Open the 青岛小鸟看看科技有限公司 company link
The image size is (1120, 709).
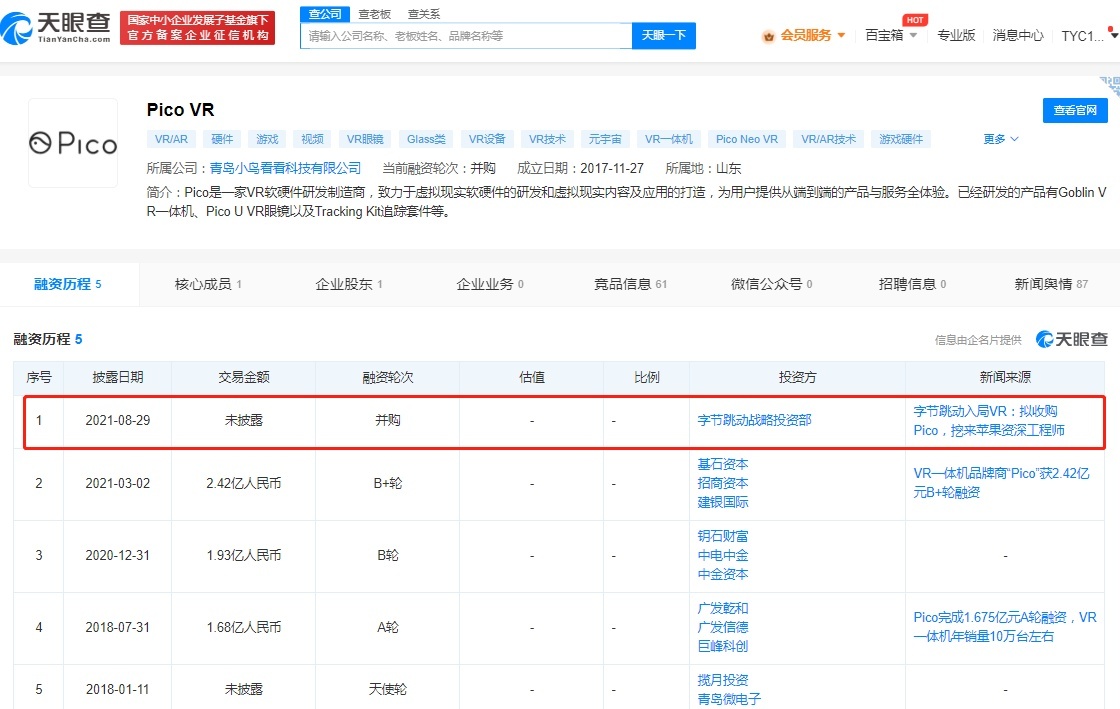coord(285,168)
